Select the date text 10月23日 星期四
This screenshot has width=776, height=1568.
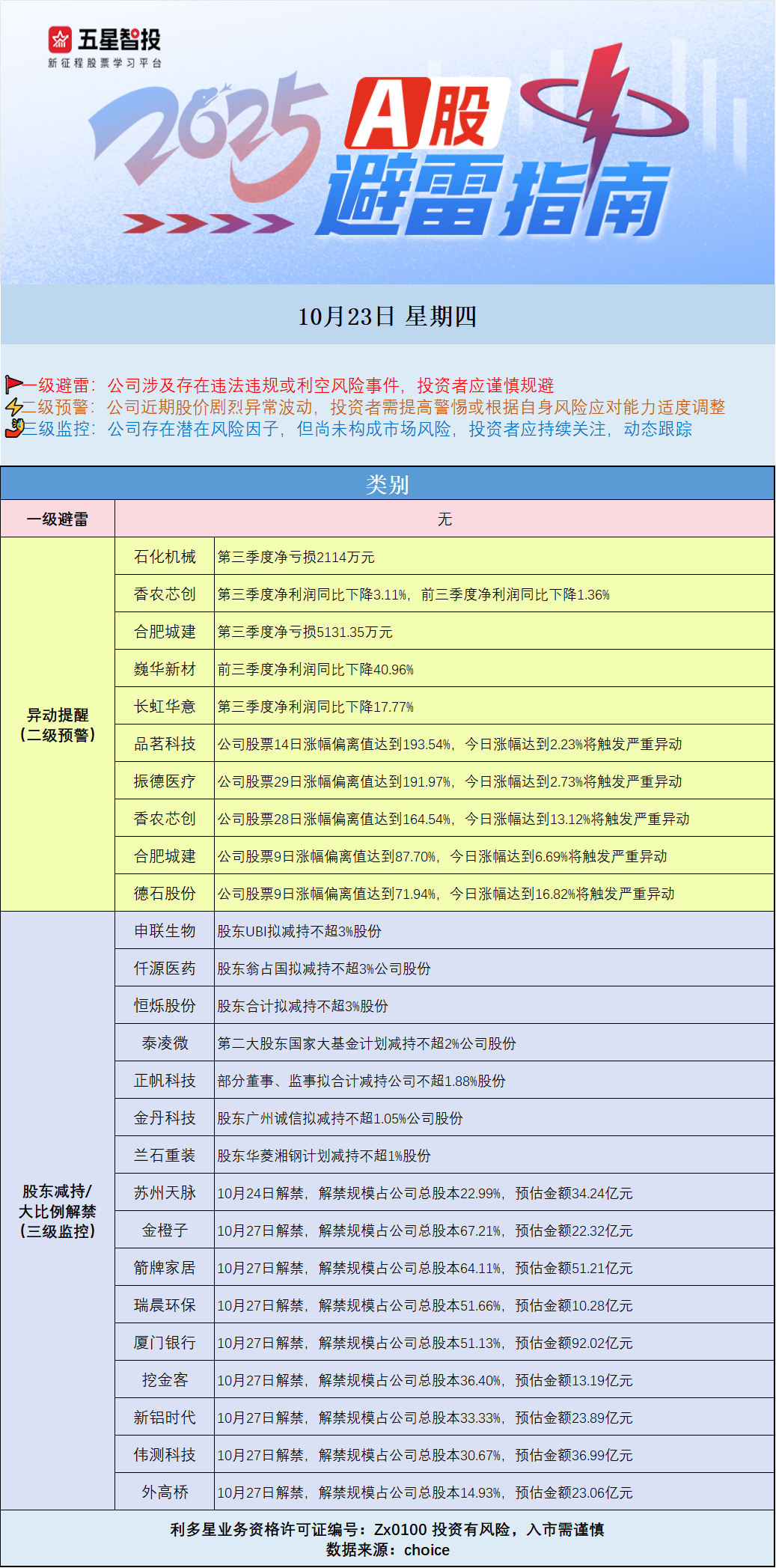(x=388, y=317)
